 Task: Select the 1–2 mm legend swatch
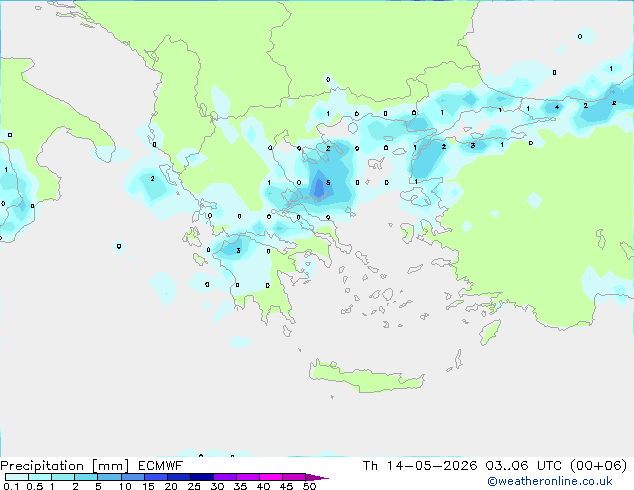point(63,477)
